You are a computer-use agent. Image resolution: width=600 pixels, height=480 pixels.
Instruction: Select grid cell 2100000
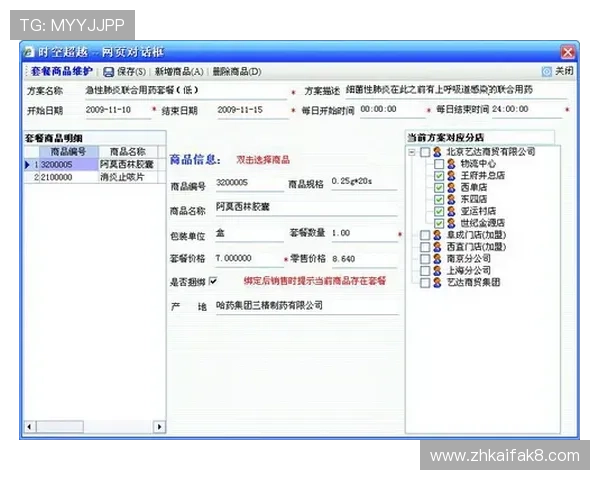coord(69,177)
